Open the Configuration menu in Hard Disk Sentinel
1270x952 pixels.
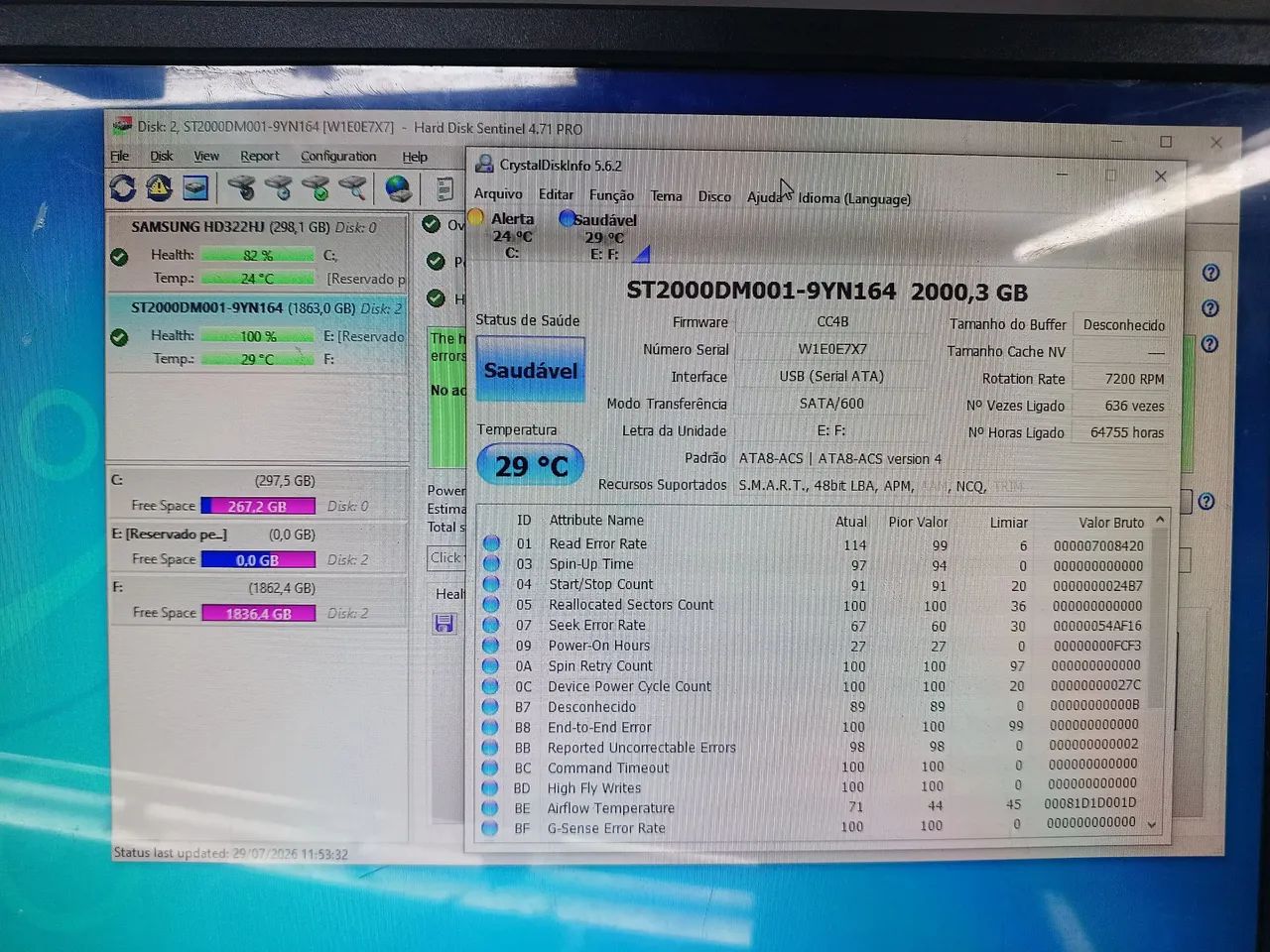coord(338,157)
